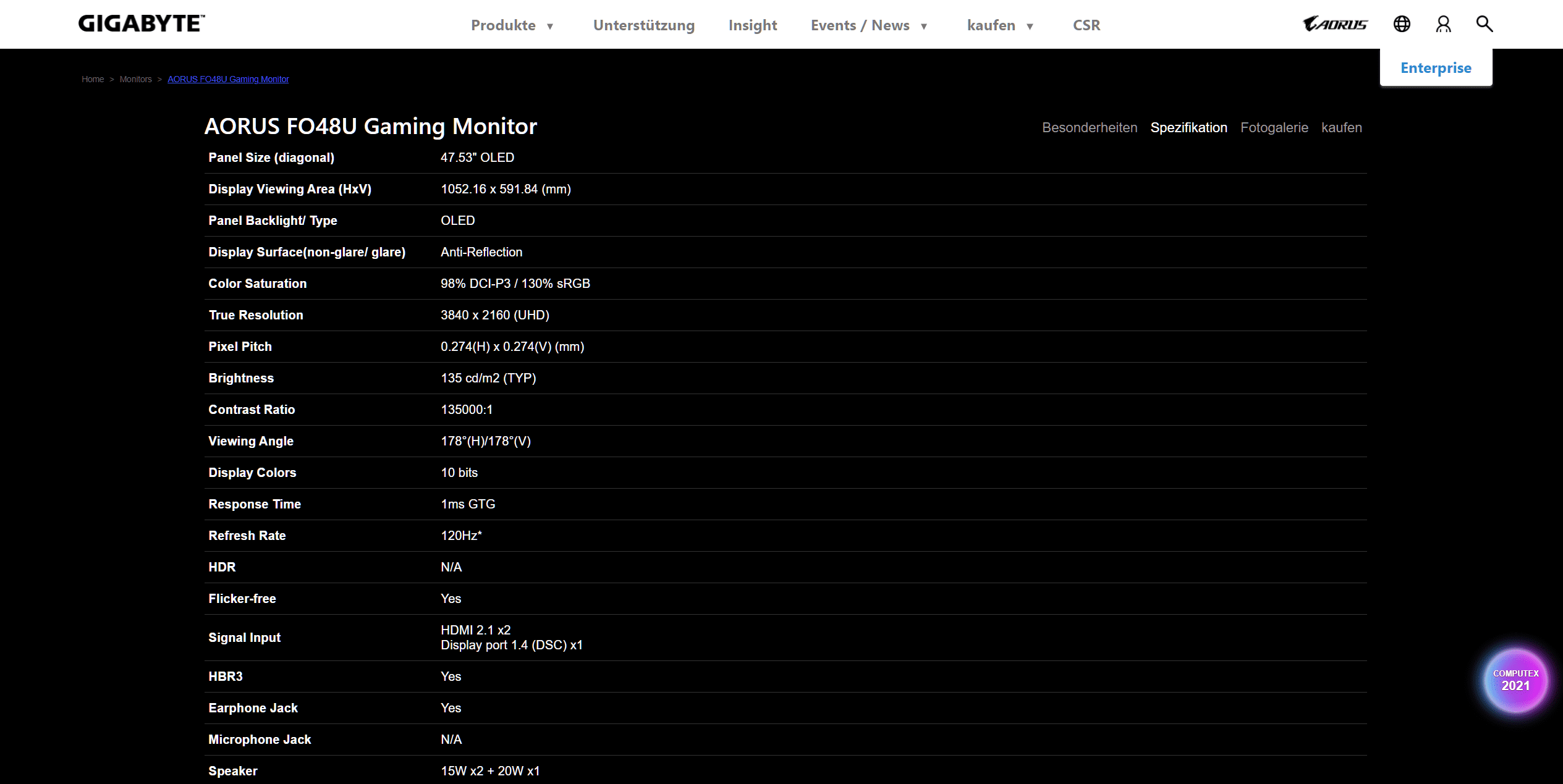Viewport: 1563px width, 784px height.
Task: Select the 135000:1 value
Action: click(x=467, y=410)
